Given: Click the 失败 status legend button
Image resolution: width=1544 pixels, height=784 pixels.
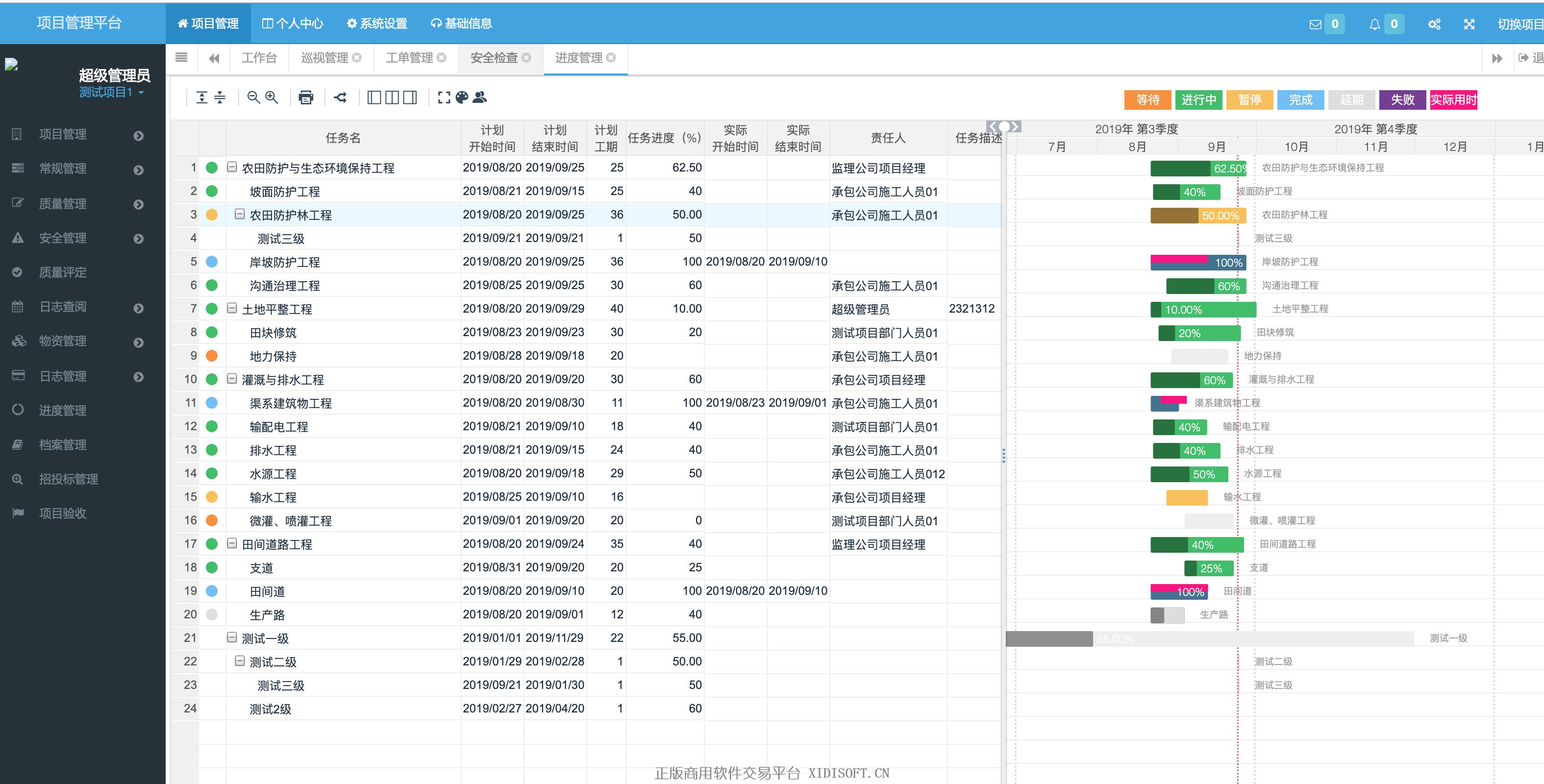Looking at the screenshot, I should 1402,99.
